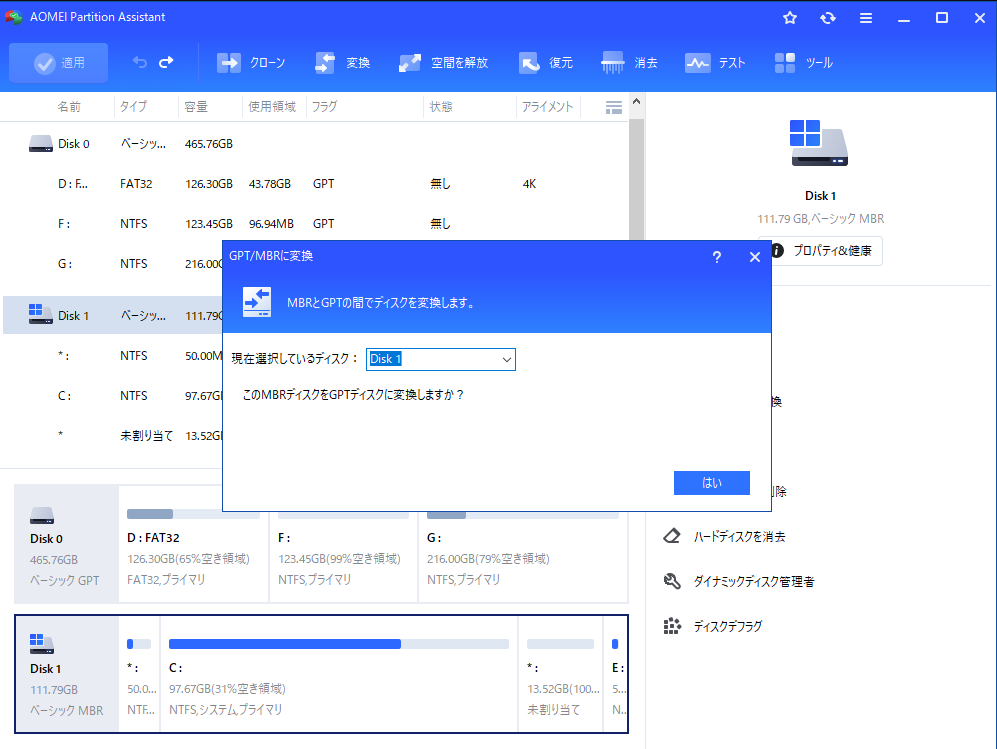Click the defrag dots icon beside ディスクデフラグ

[x=672, y=626]
